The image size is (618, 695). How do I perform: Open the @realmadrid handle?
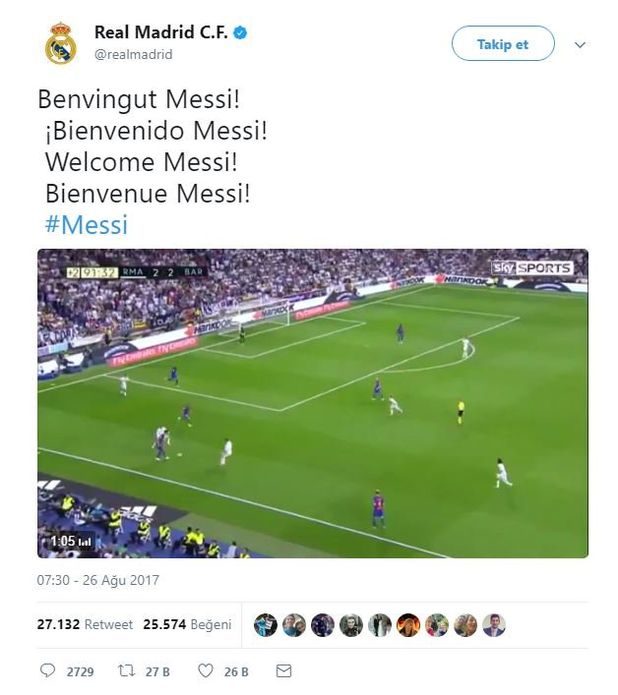point(133,55)
